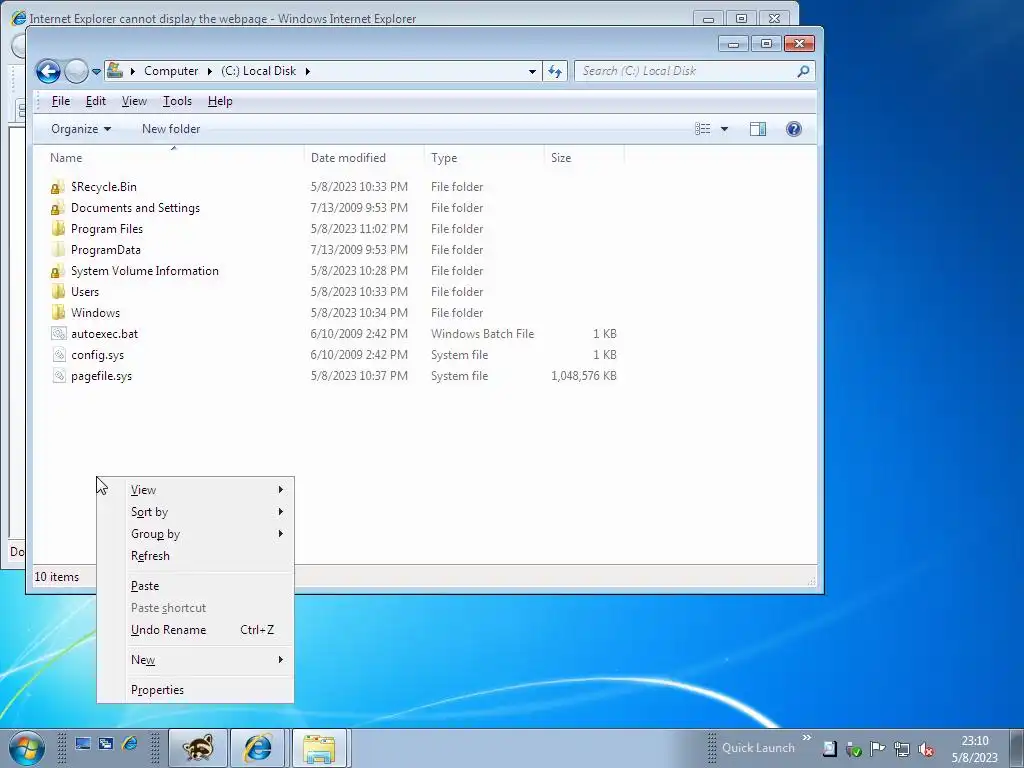Minimize the Explorer window
Screen dimensions: 1024x768
tap(733, 44)
